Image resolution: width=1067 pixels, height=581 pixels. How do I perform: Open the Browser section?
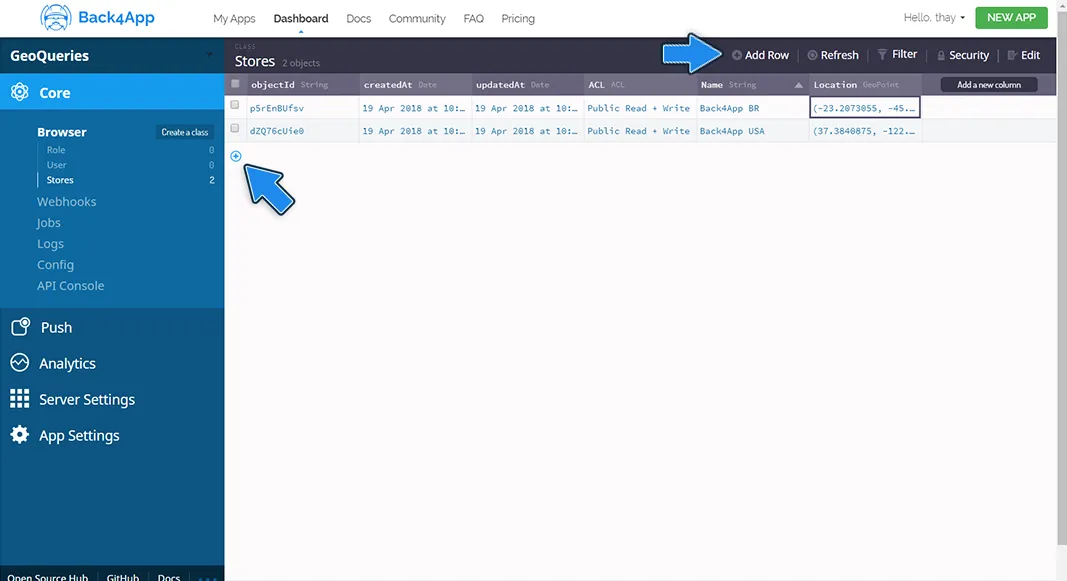(x=62, y=132)
